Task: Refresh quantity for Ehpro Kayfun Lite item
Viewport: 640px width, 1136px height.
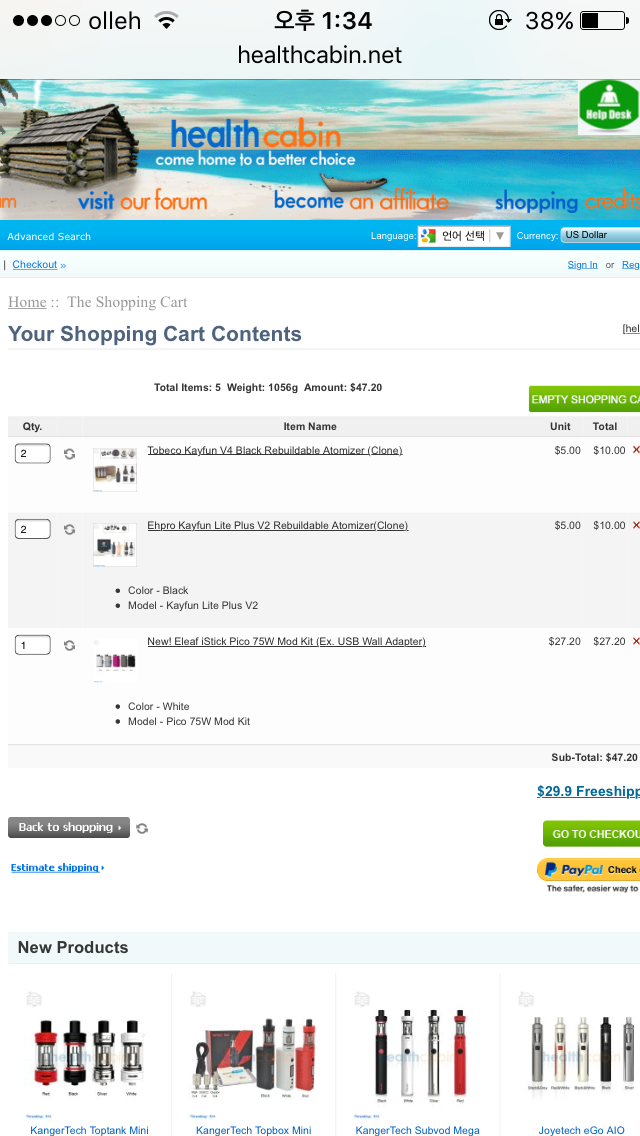Action: tap(69, 529)
